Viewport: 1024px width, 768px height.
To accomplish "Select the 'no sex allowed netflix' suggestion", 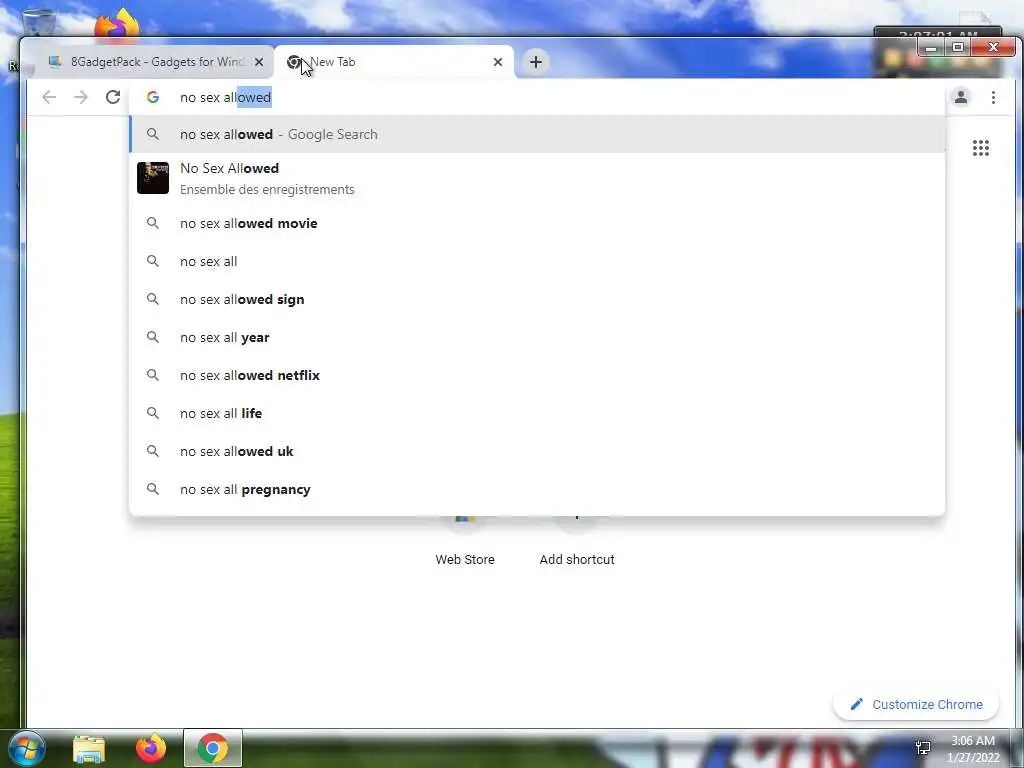I will click(537, 376).
